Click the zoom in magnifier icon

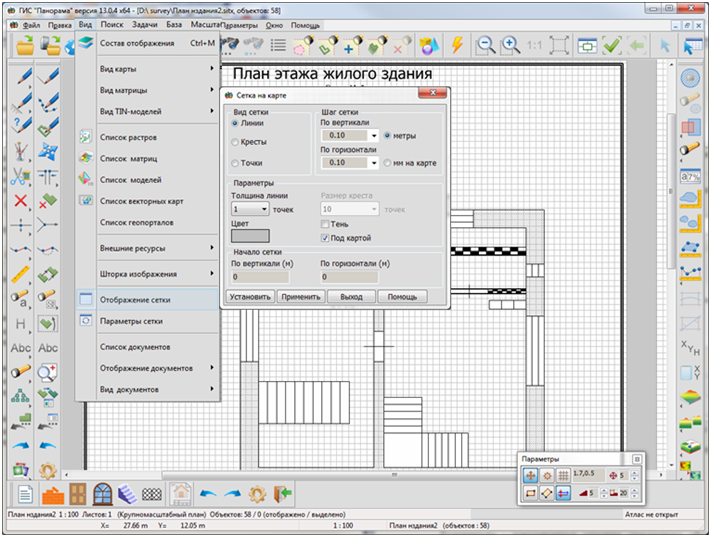pos(510,45)
